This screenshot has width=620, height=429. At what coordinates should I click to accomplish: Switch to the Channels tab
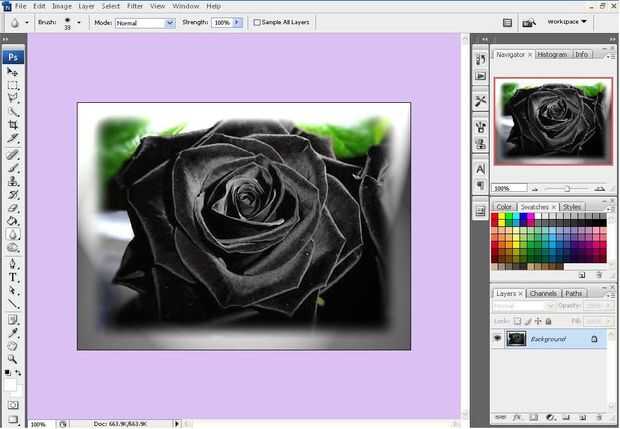point(543,293)
